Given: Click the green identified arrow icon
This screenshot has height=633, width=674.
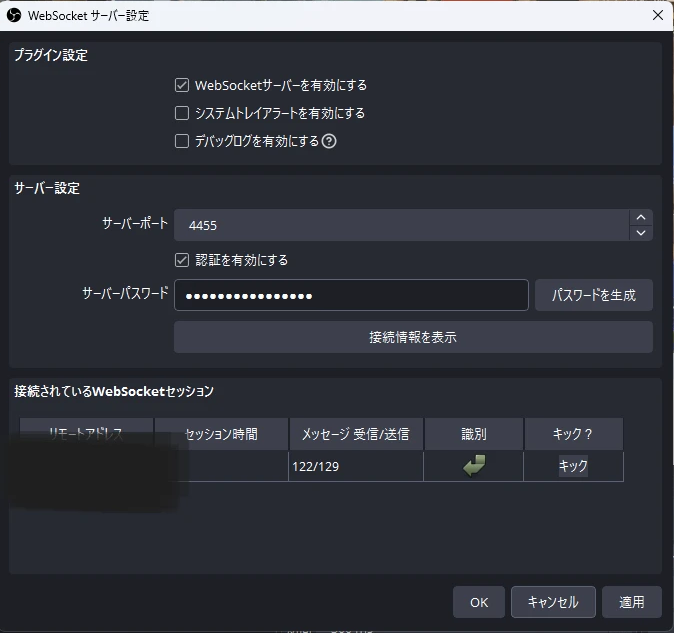Looking at the screenshot, I should coord(474,466).
